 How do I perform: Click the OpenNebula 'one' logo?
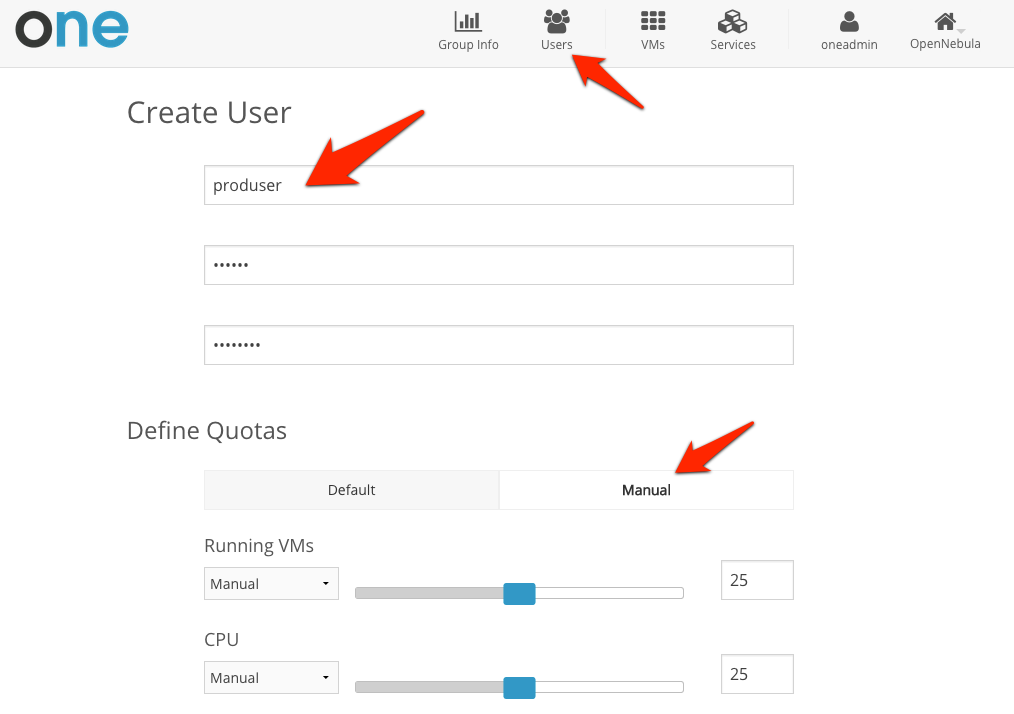coord(72,29)
